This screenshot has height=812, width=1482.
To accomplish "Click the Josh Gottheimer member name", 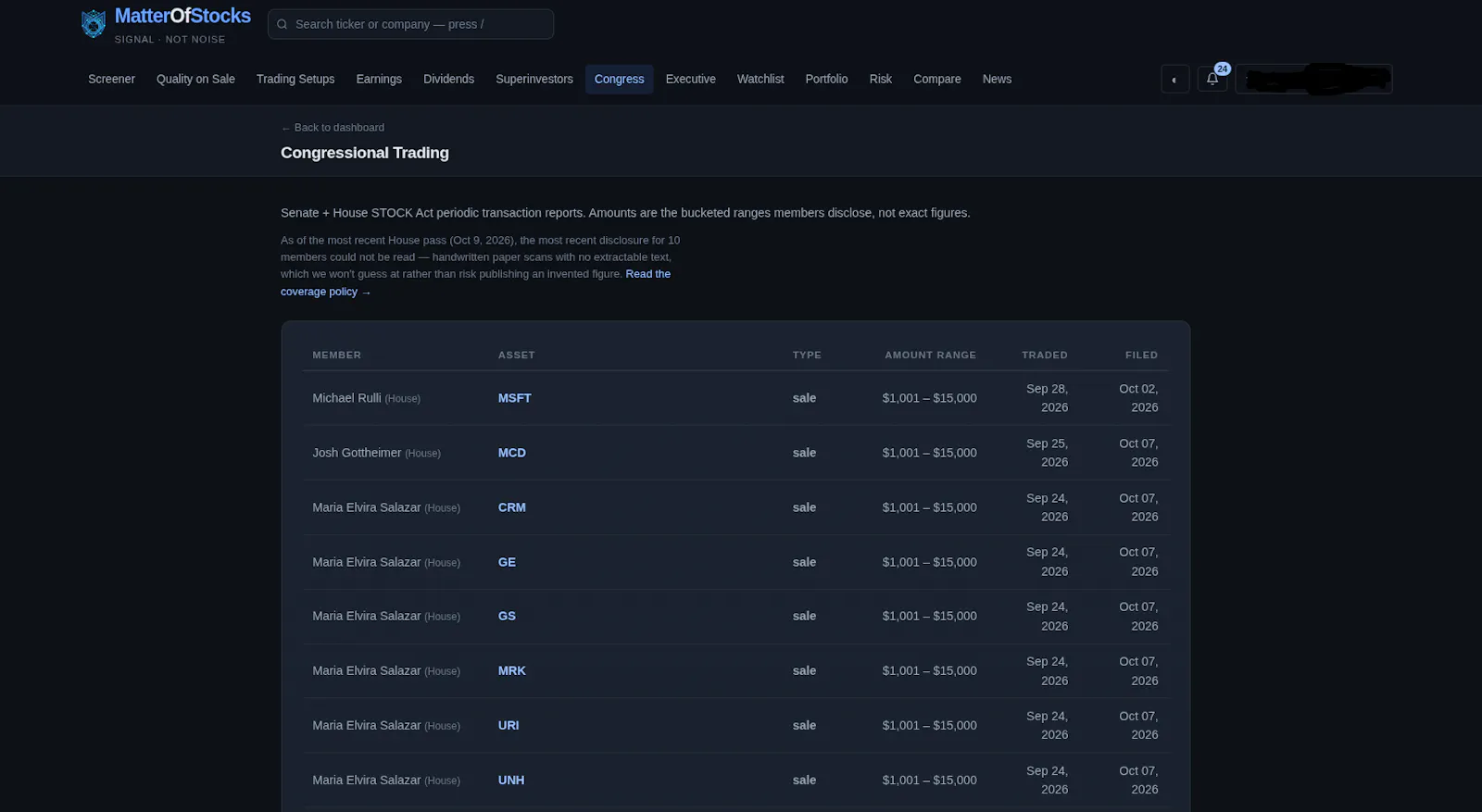I will coord(357,453).
